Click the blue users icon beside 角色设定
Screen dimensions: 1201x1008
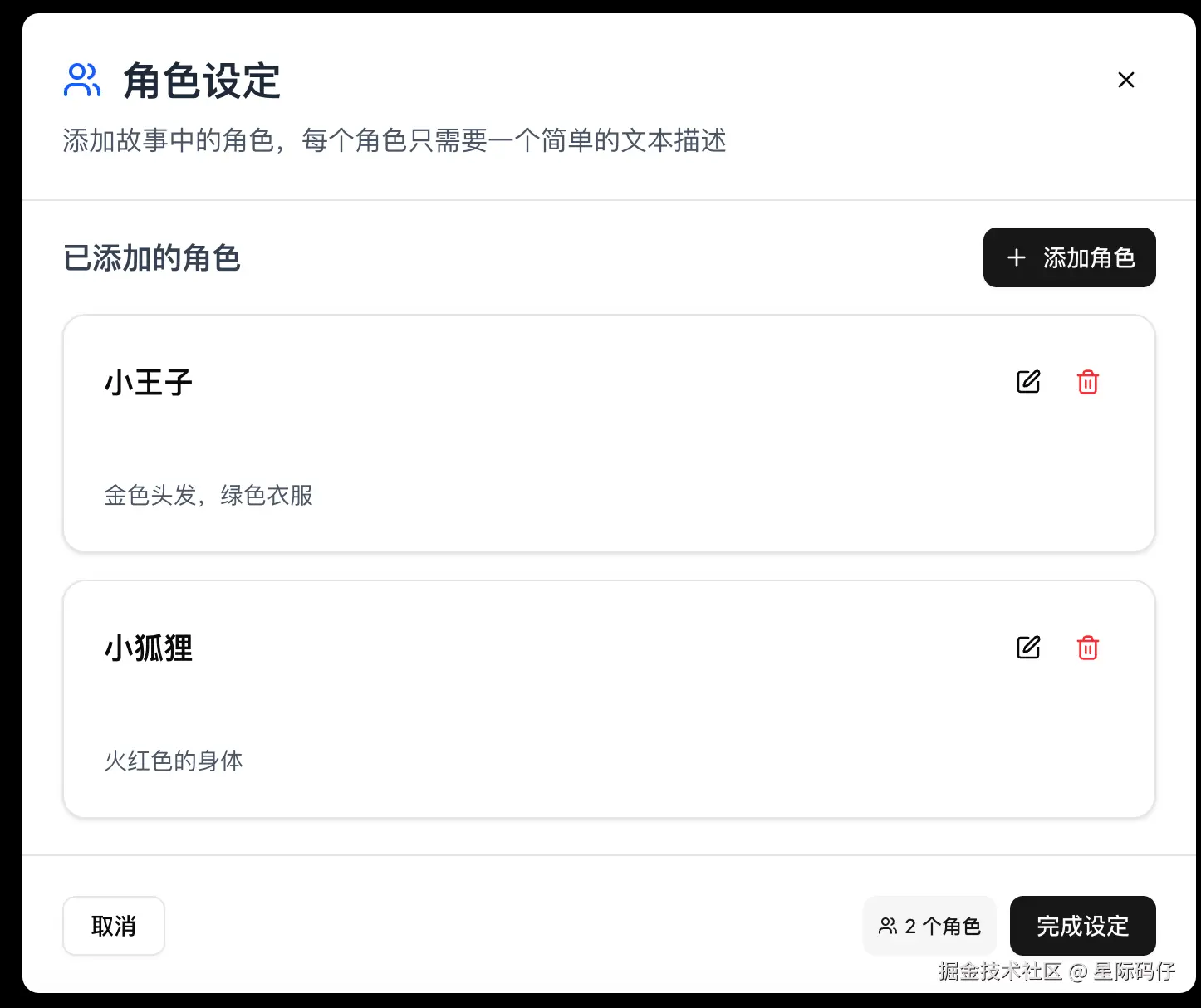[x=82, y=81]
